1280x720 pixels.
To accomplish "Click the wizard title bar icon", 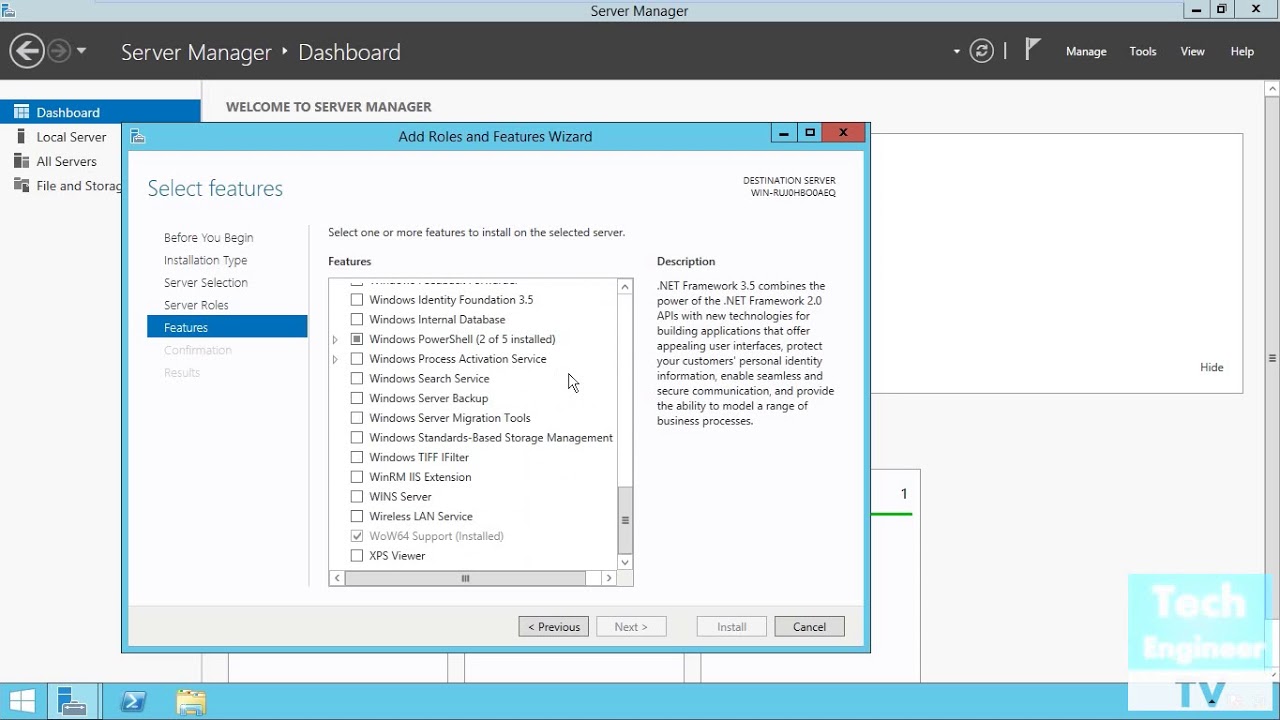I will click(x=138, y=136).
